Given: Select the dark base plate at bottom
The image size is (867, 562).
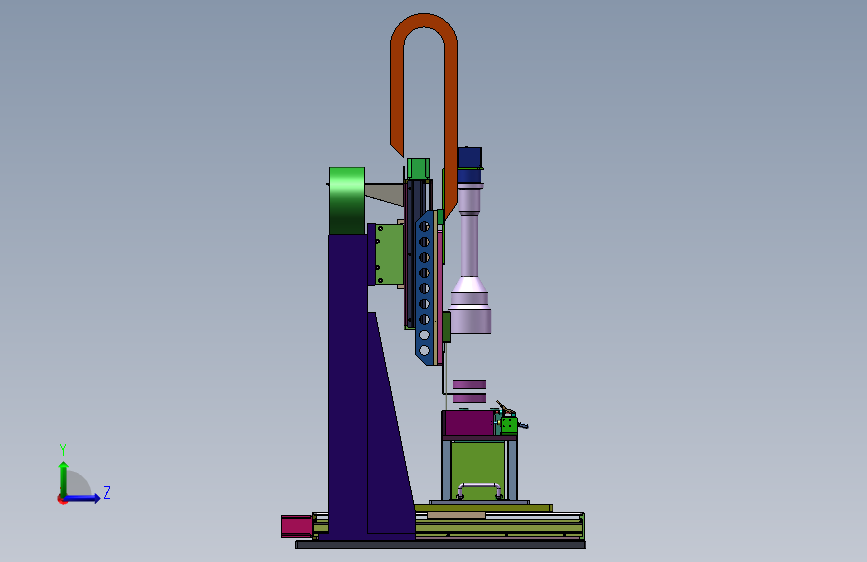Looking at the screenshot, I should point(440,545).
